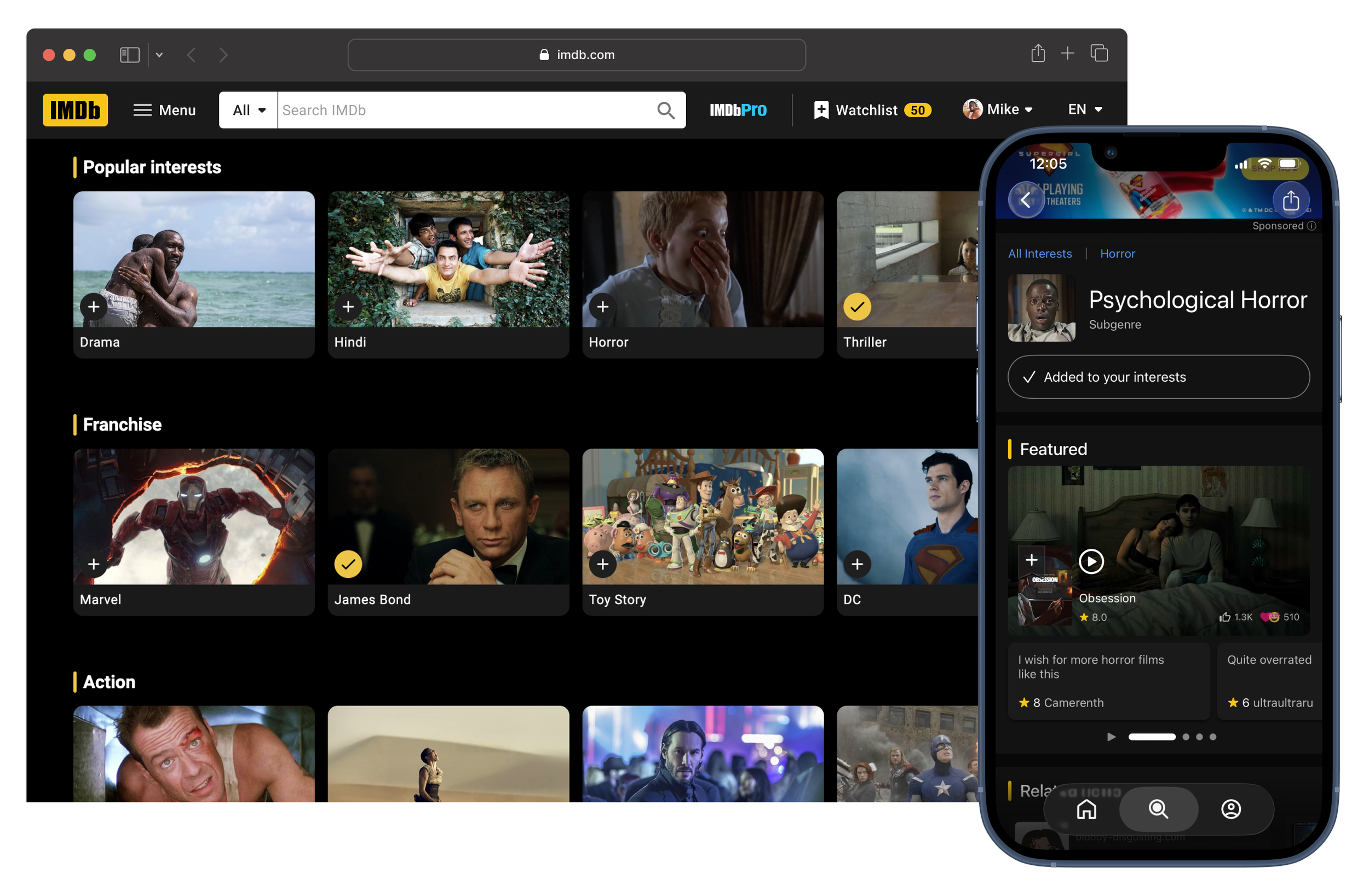Viewport: 1369px width, 896px height.
Task: Toggle the Safari sidebar icon
Action: 130,55
